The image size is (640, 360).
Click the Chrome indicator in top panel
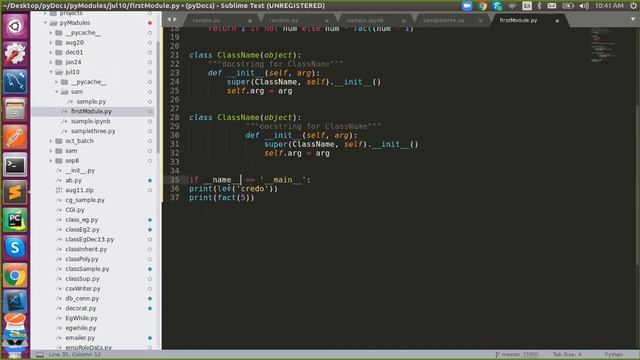pyautogui.click(x=482, y=6)
